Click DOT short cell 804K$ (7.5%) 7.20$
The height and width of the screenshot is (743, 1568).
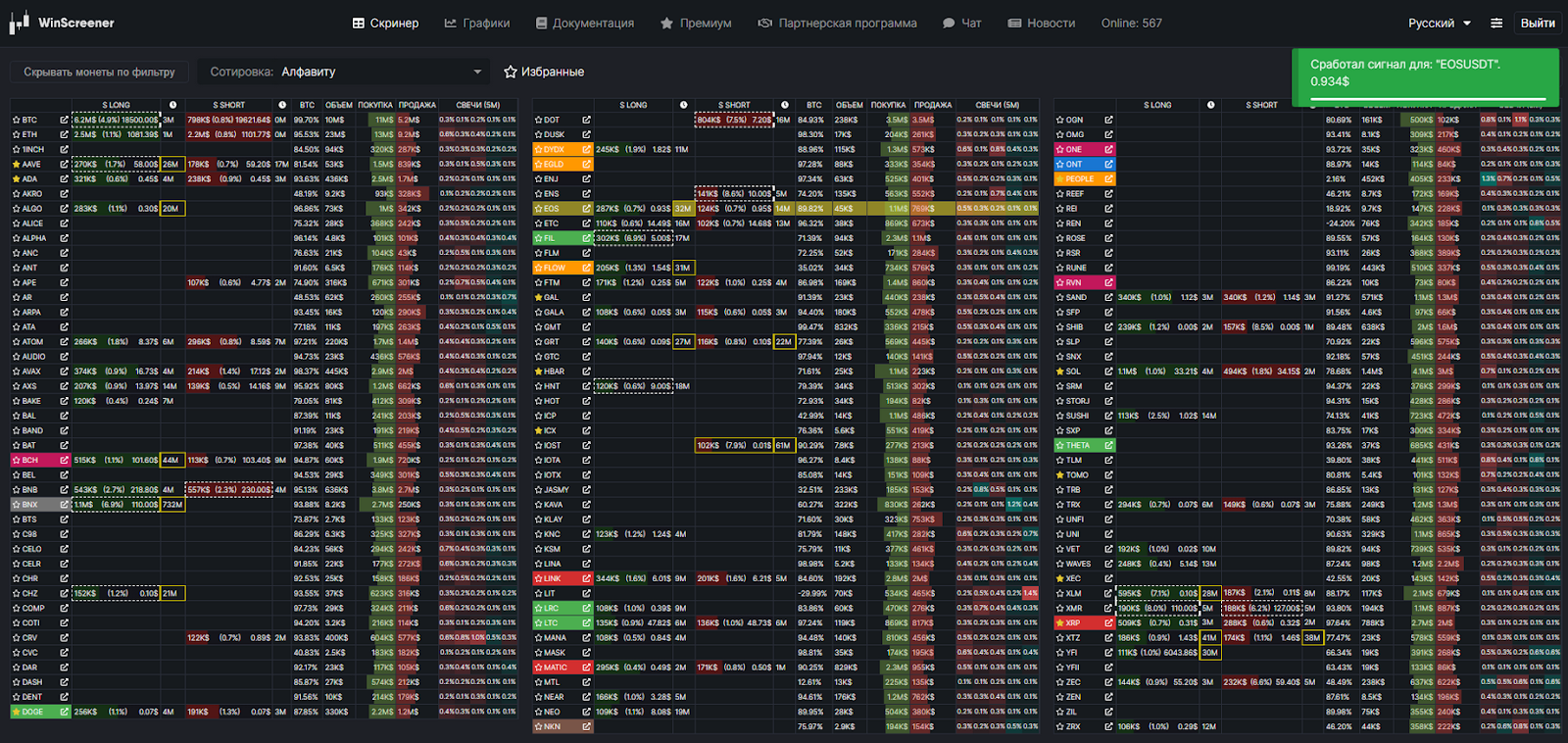click(x=734, y=121)
